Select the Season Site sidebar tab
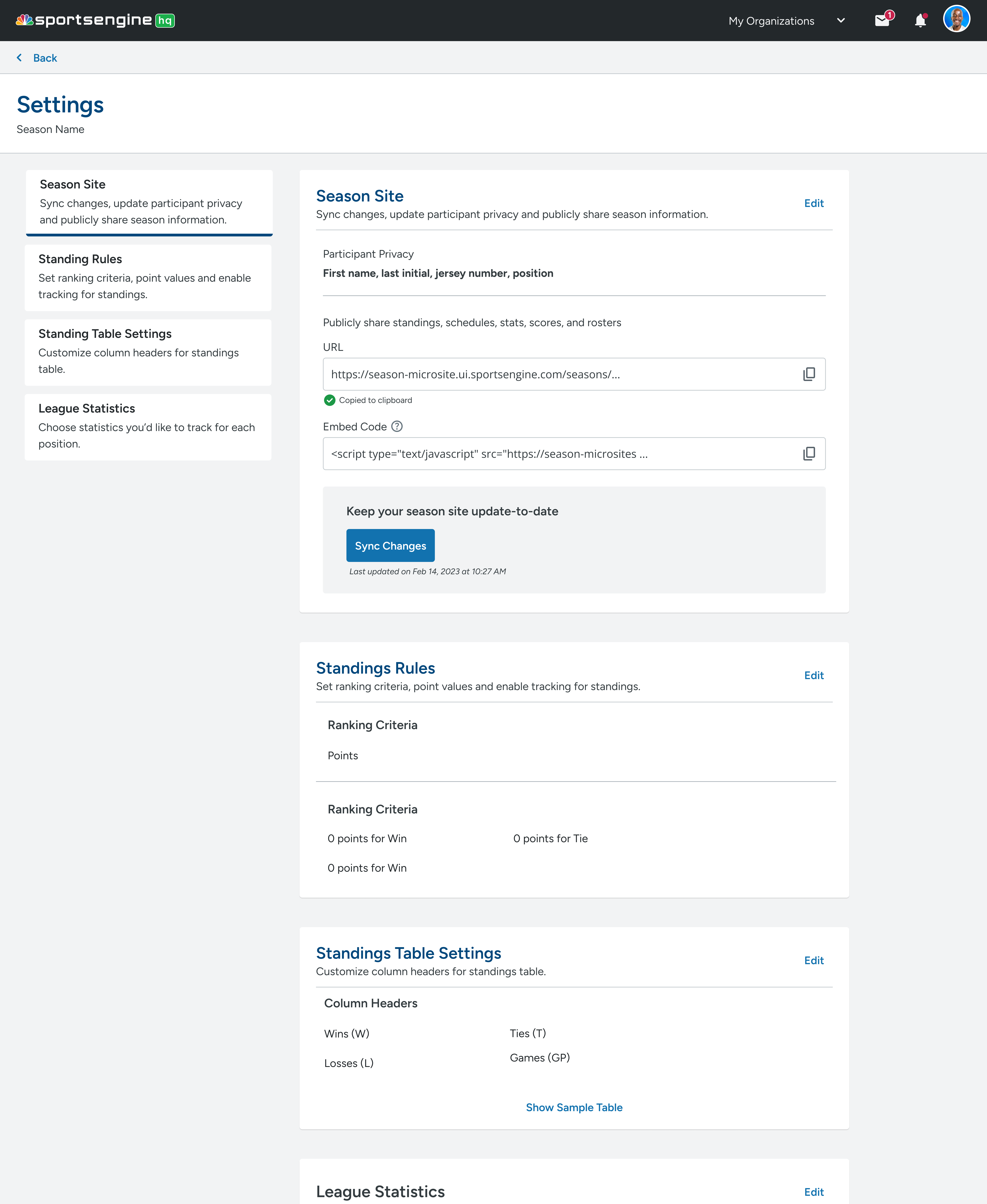Viewport: 987px width, 1204px height. [149, 202]
